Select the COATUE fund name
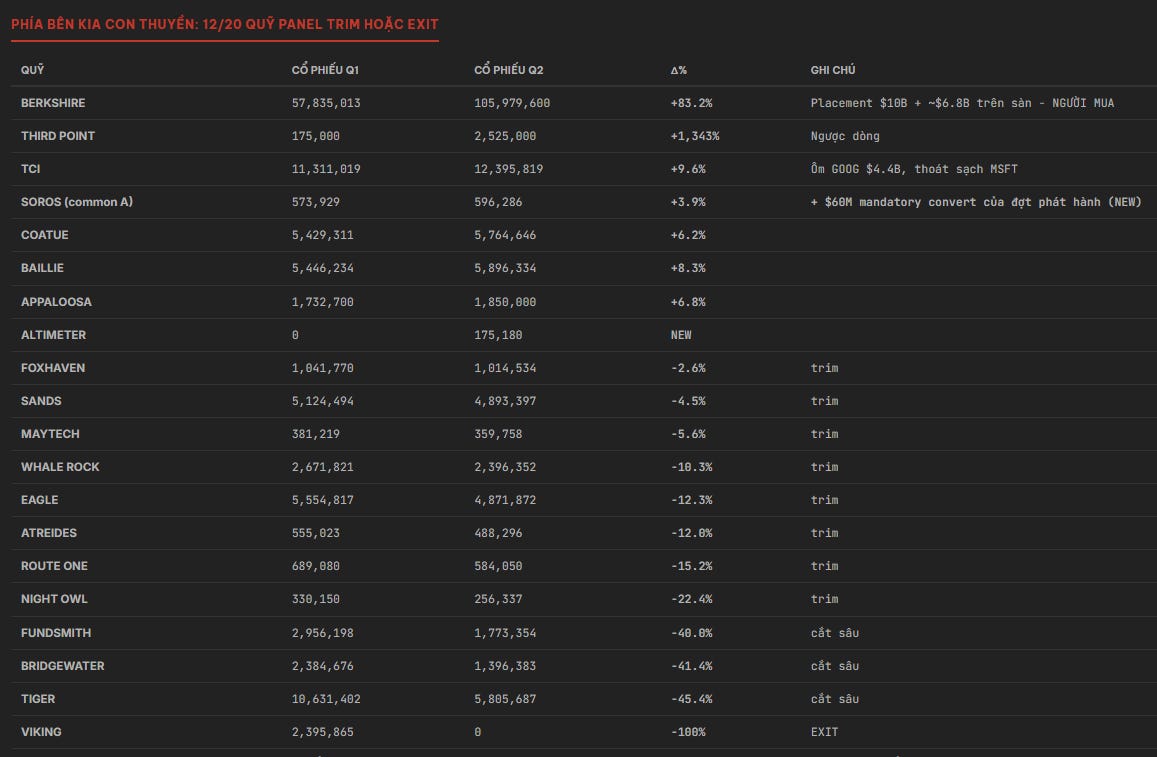This screenshot has width=1157, height=757. point(44,235)
